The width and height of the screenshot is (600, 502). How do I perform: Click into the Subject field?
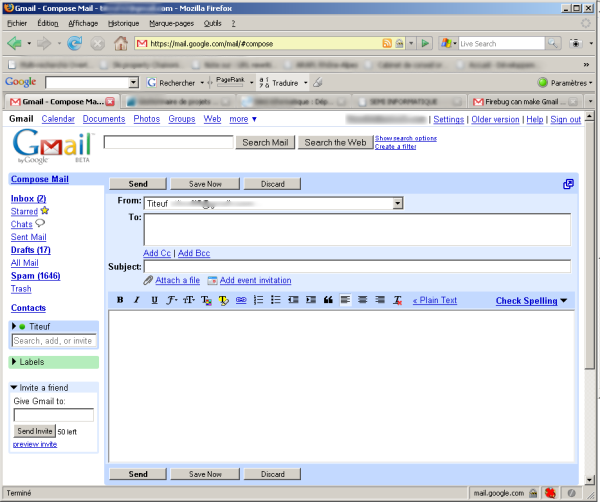click(x=357, y=266)
